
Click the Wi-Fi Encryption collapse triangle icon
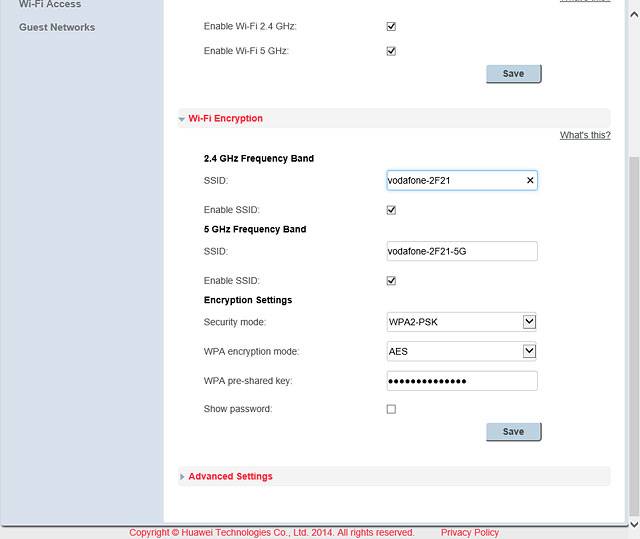(x=182, y=119)
